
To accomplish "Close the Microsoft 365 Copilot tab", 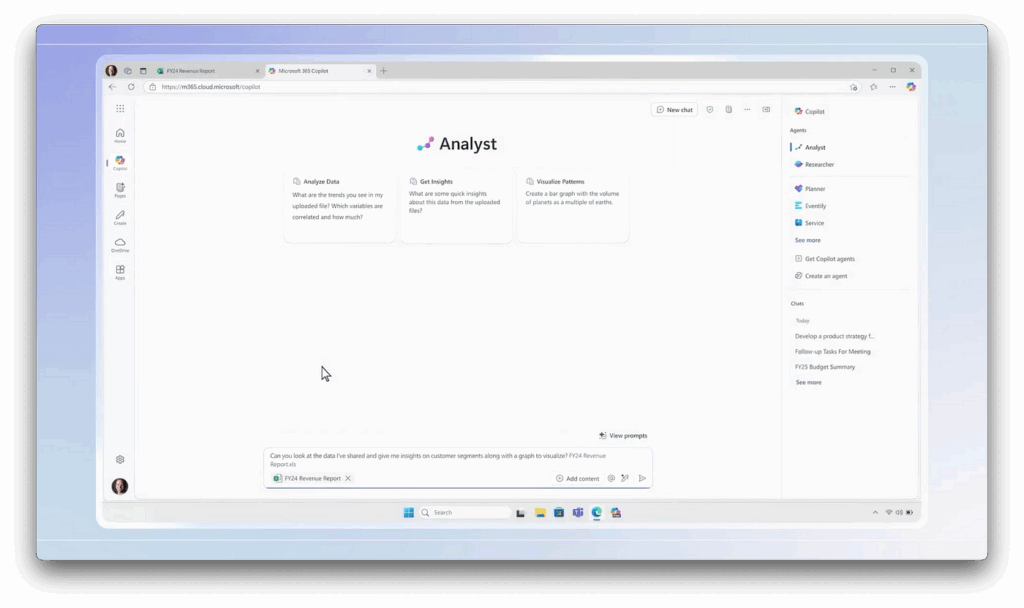I will 369,71.
